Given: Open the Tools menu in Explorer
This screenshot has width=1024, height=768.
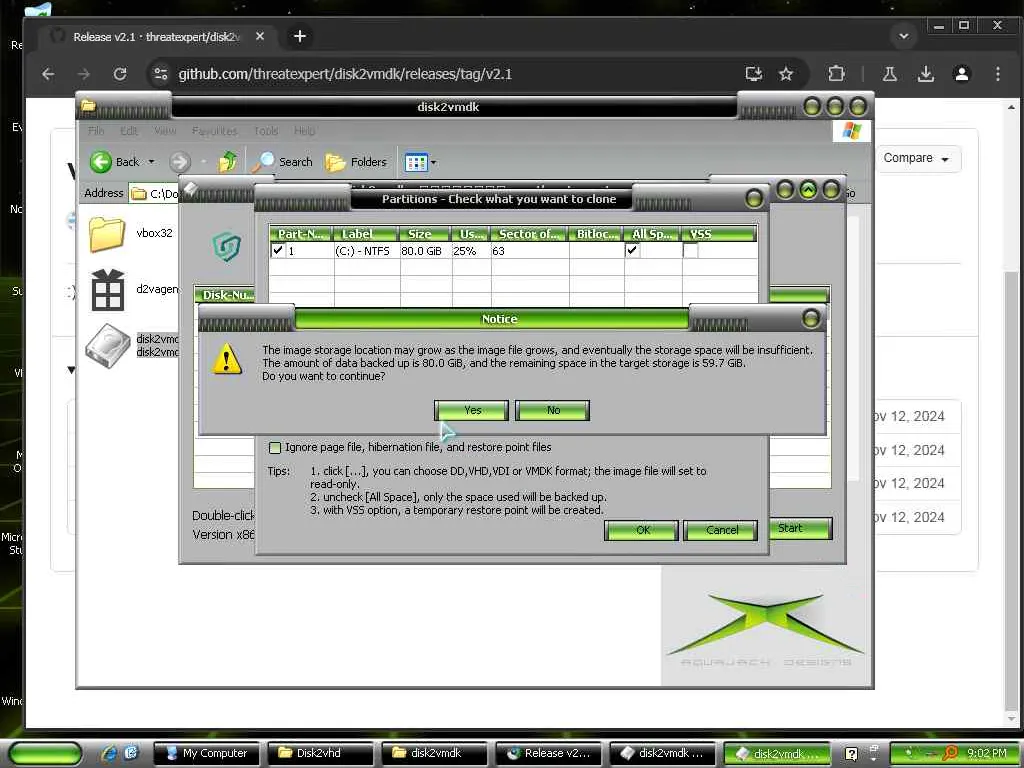Looking at the screenshot, I should [266, 131].
